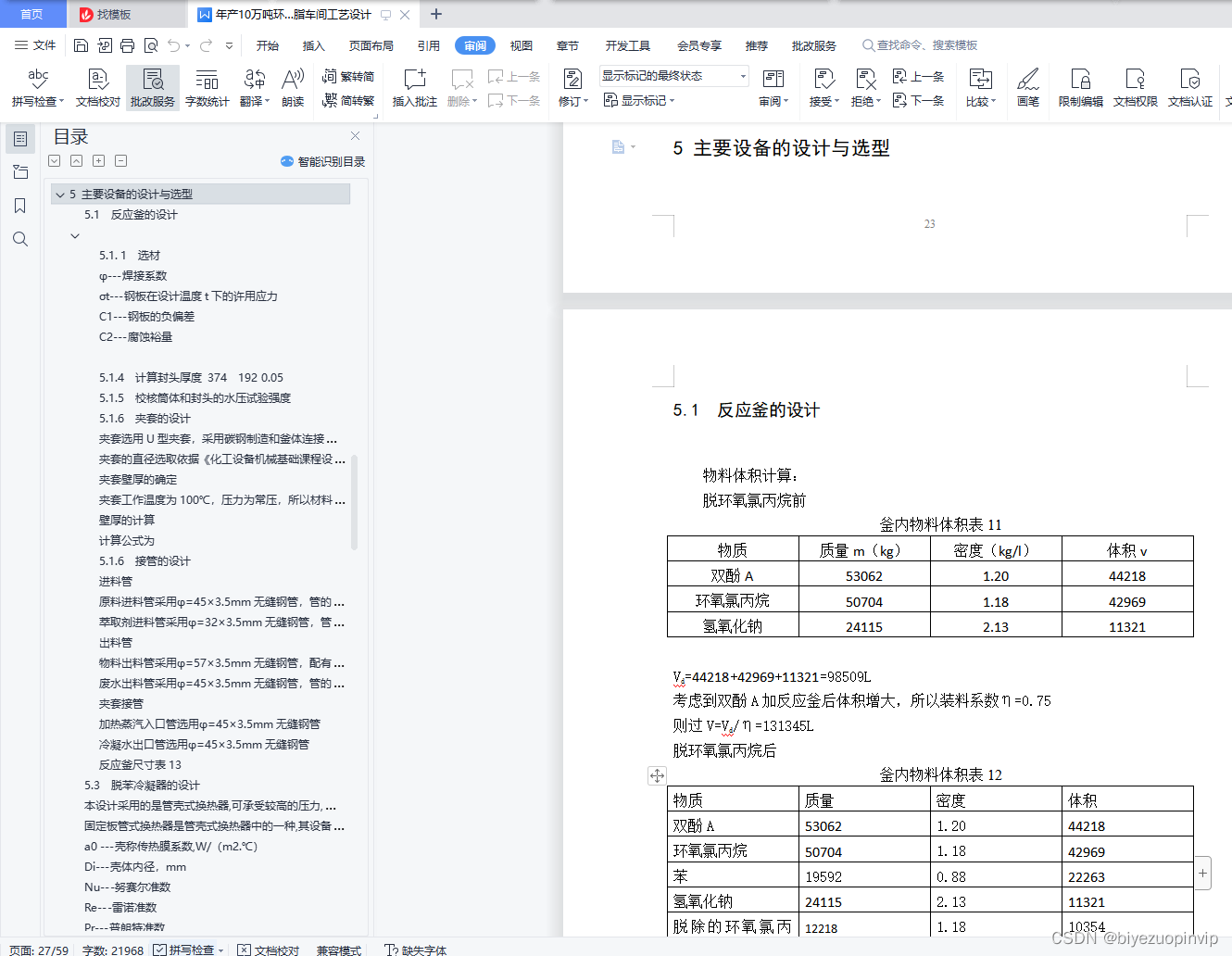Viewport: 1232px width, 956px height.
Task: Open the chapter navigation icon in left sidebar
Action: 20,172
